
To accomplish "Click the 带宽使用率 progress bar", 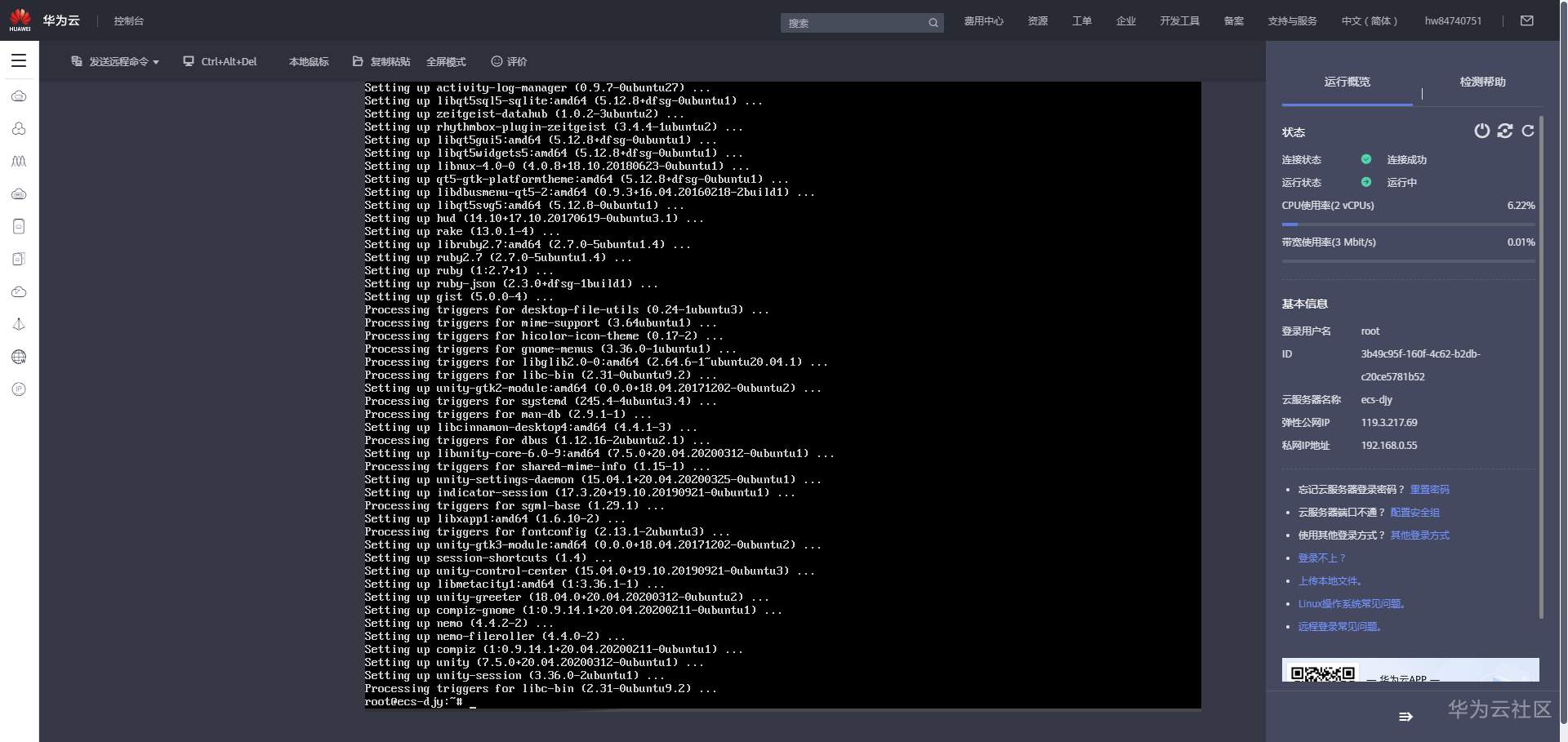I will point(1409,261).
